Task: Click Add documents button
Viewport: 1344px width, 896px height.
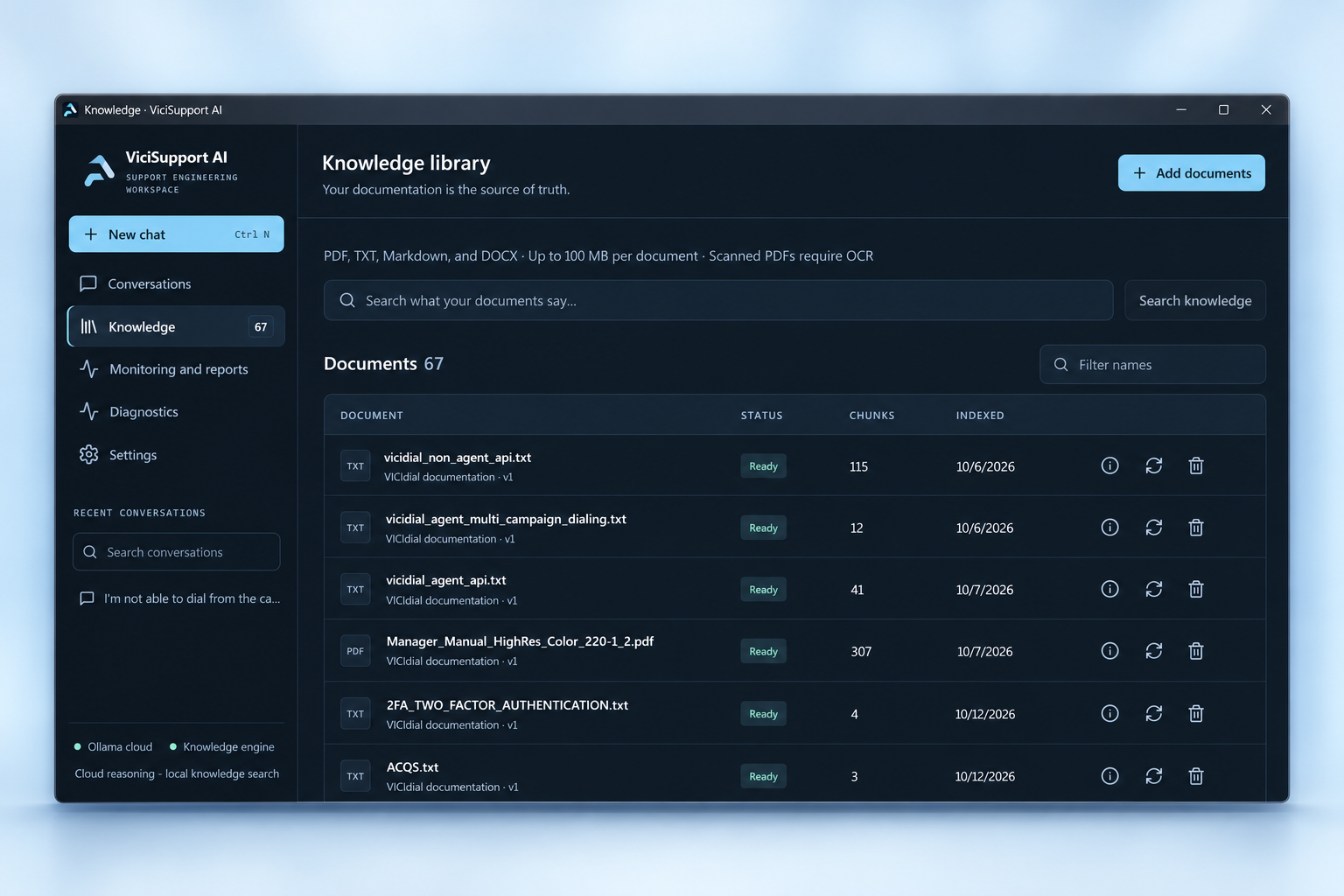Action: (x=1191, y=173)
